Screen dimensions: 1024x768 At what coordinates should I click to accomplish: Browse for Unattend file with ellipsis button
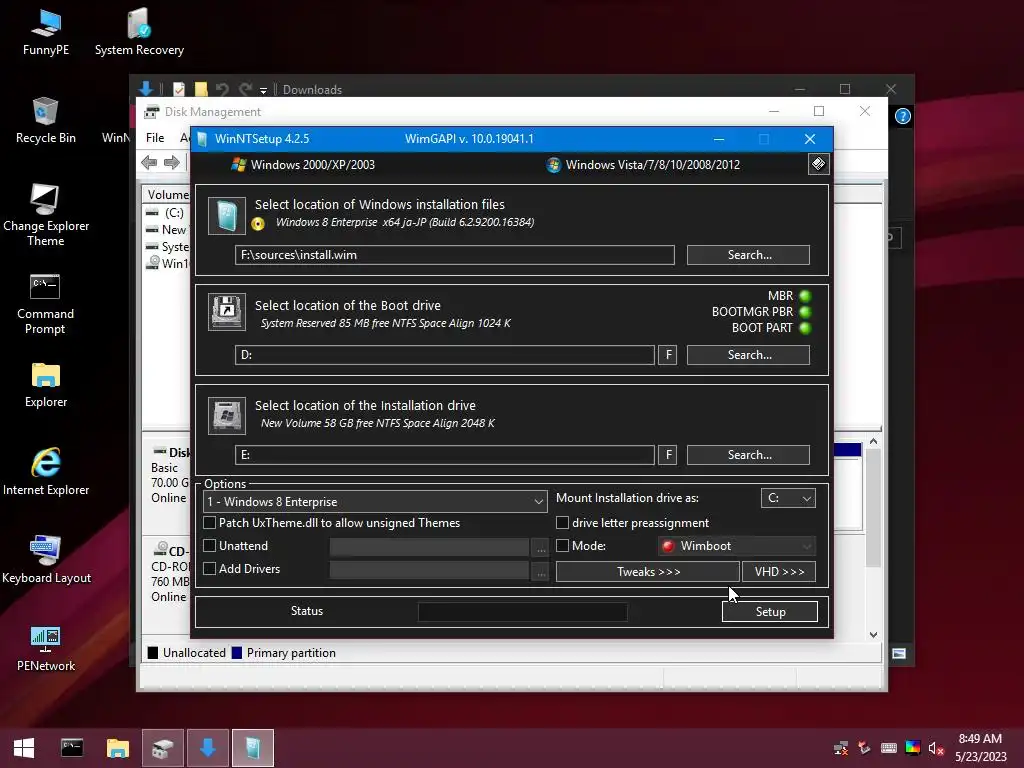tap(541, 547)
